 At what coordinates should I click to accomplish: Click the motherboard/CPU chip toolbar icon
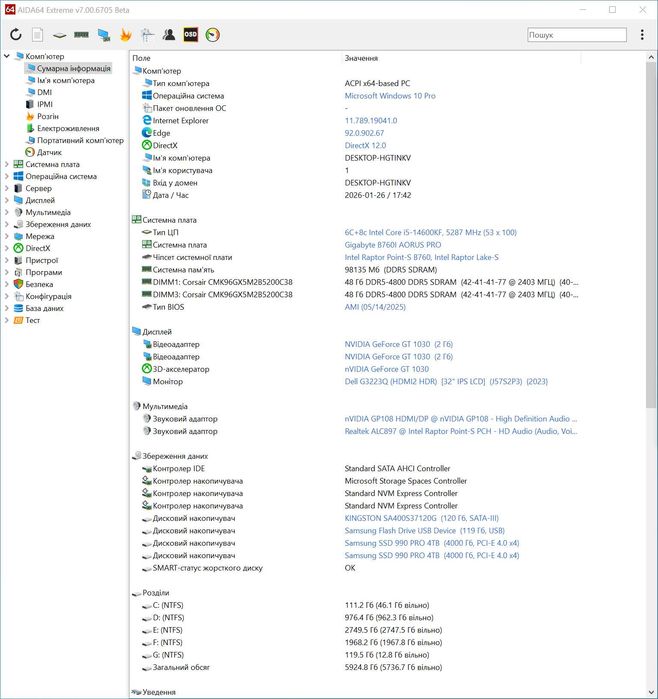pos(59,35)
